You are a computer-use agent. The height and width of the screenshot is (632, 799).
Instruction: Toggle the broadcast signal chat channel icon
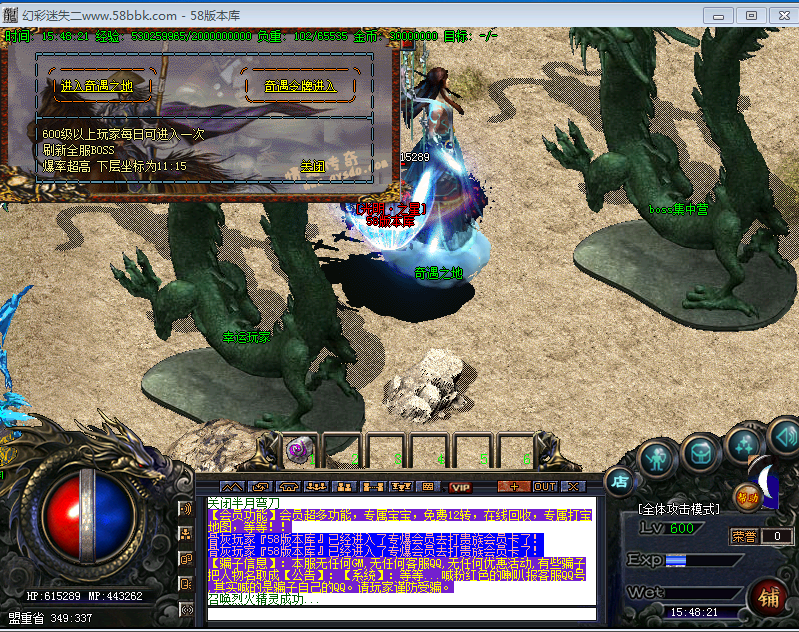pyautogui.click(x=186, y=609)
